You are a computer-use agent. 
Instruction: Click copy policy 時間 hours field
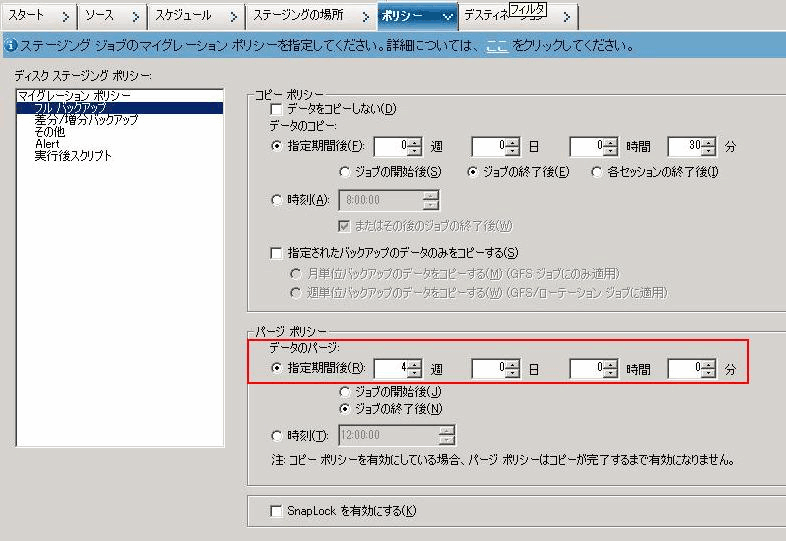coord(587,146)
